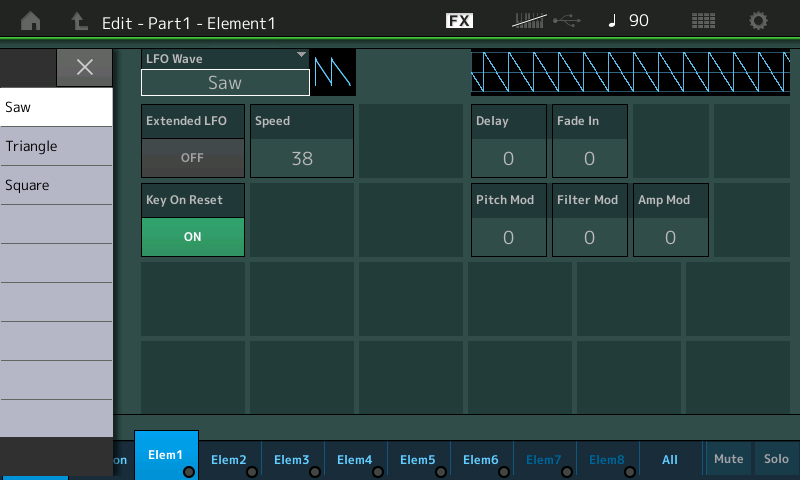
Task: Switch to the Elem2 tab
Action: [x=229, y=459]
